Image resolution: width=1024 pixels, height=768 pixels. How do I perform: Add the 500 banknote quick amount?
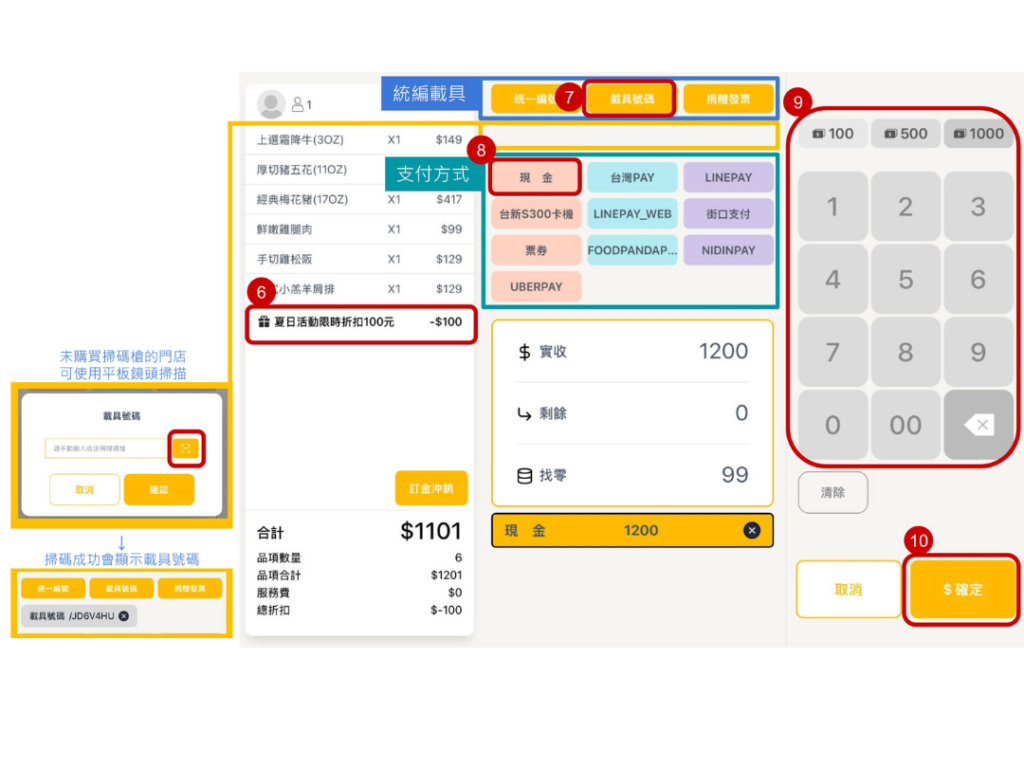(x=905, y=133)
